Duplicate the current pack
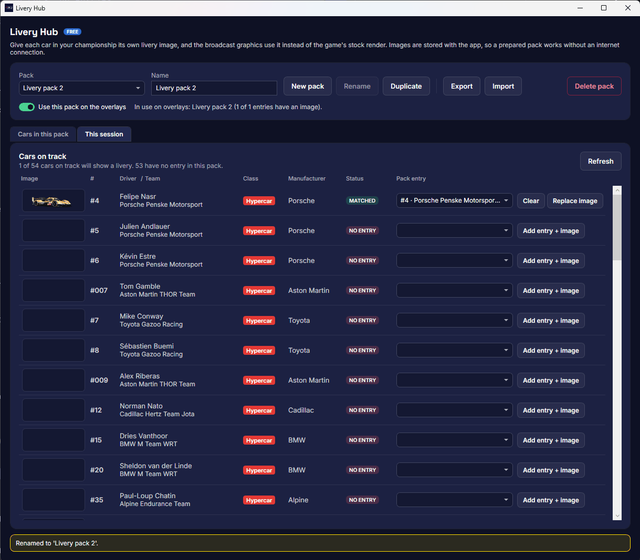Viewport: 640px width, 560px height. 406,86
